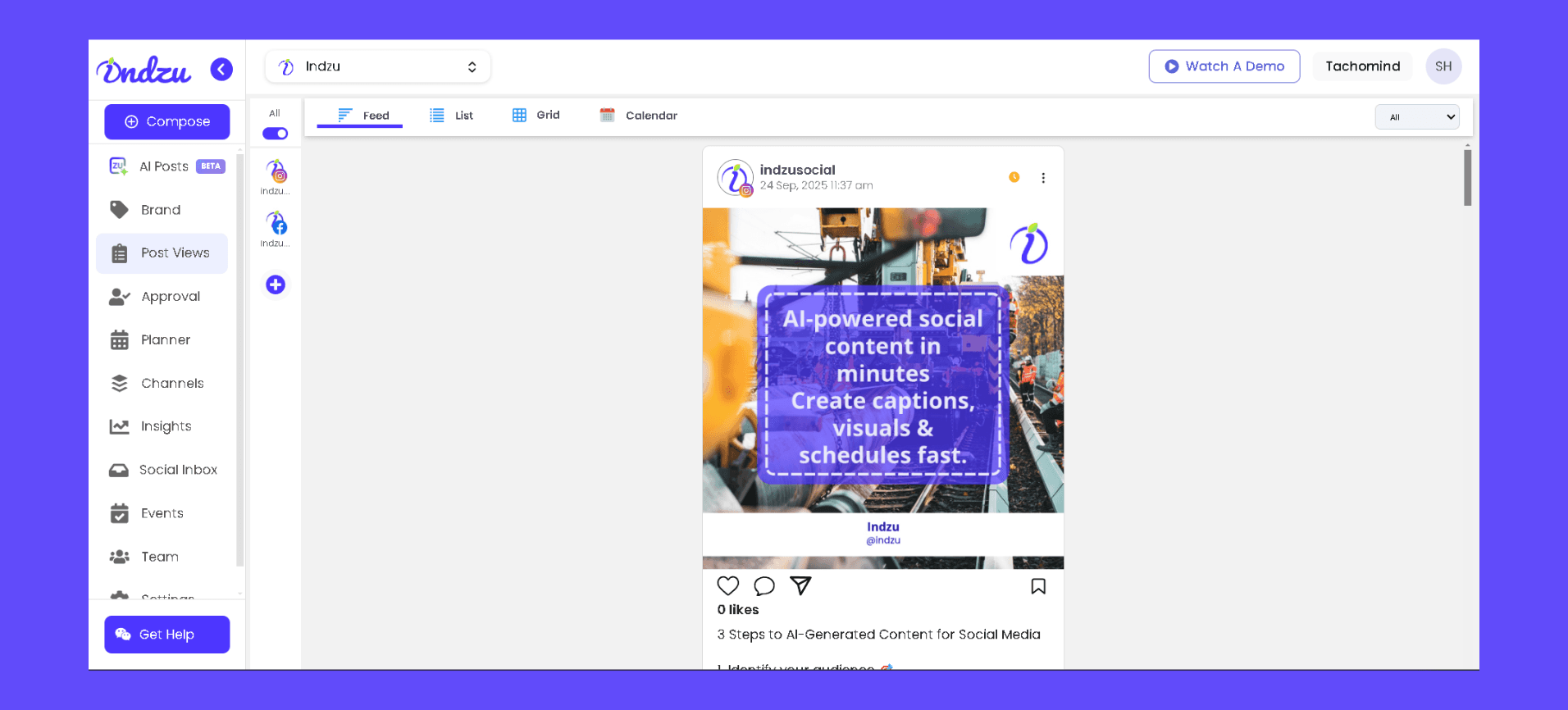This screenshot has height=710, width=1568.
Task: Open AI Posts beta section
Action: click(x=167, y=166)
